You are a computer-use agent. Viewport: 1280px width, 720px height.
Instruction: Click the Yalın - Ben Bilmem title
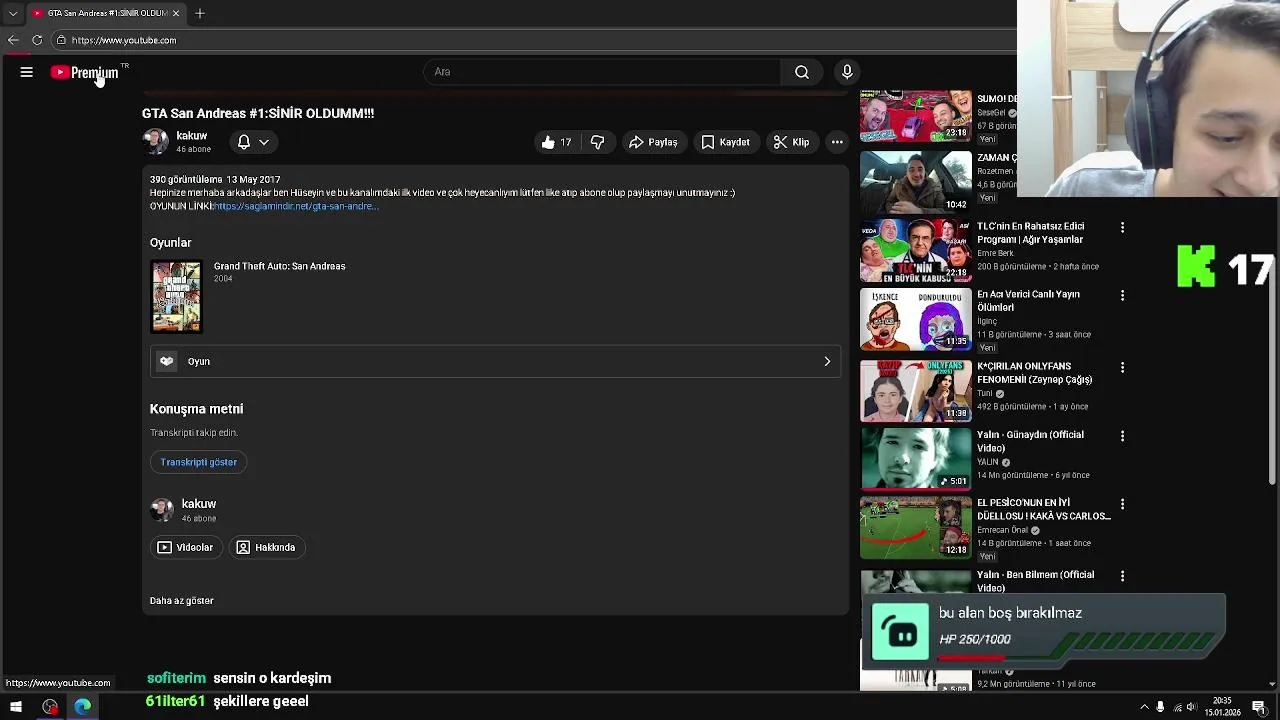tap(1035, 581)
